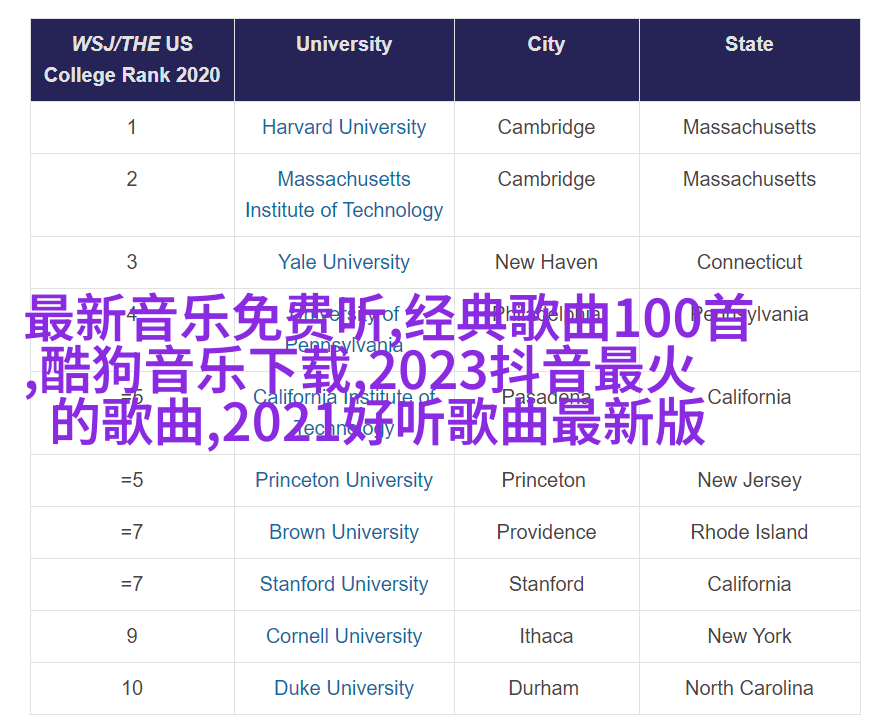Image resolution: width=878 pixels, height=726 pixels.
Task: Open the Stanford University link
Action: 344,584
